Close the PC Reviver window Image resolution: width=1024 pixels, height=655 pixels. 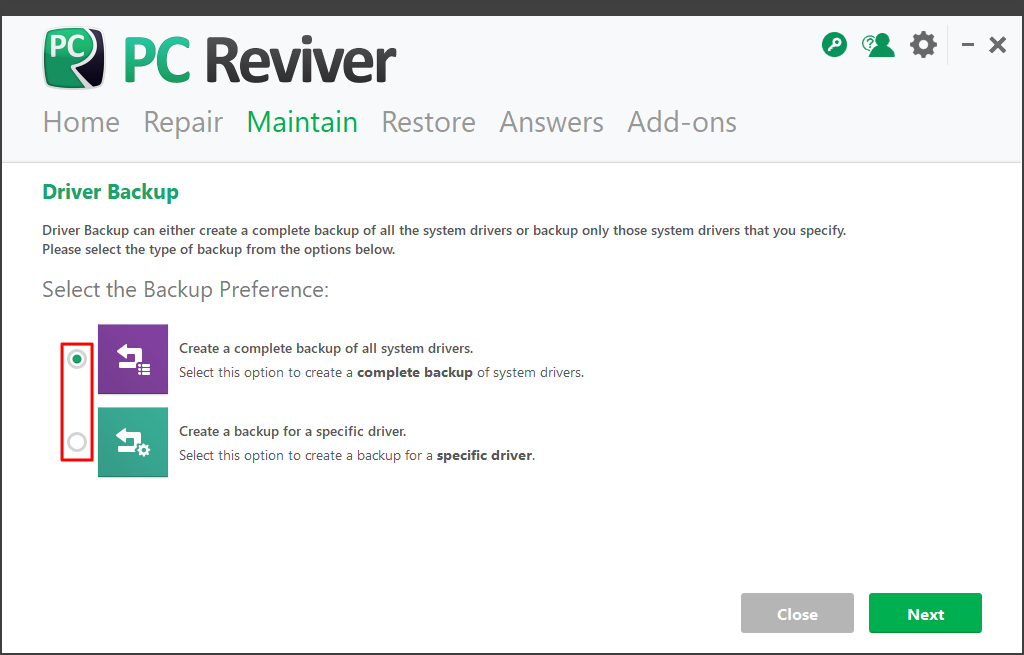tap(997, 44)
